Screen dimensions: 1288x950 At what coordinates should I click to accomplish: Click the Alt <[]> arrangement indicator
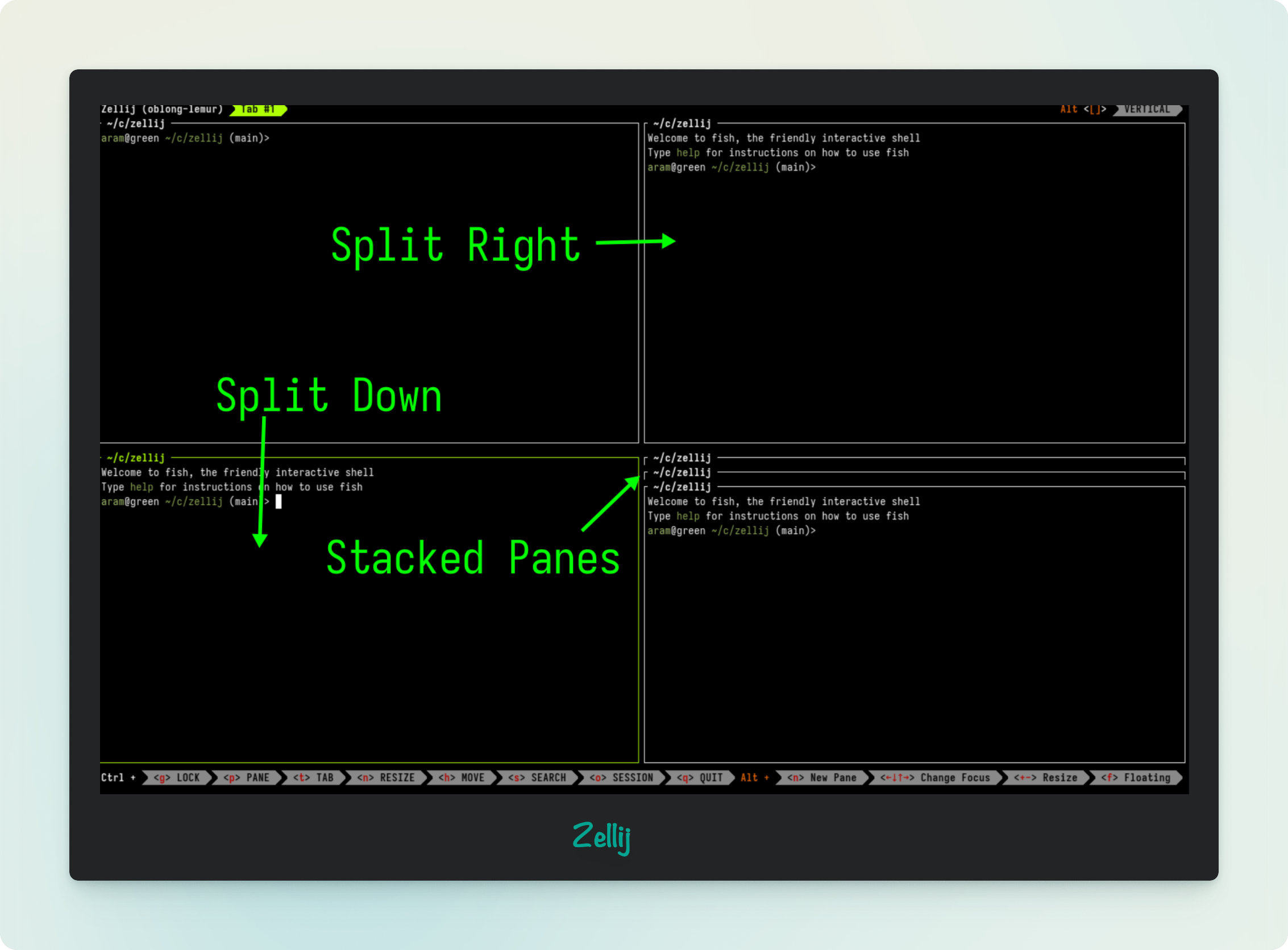pos(1084,109)
